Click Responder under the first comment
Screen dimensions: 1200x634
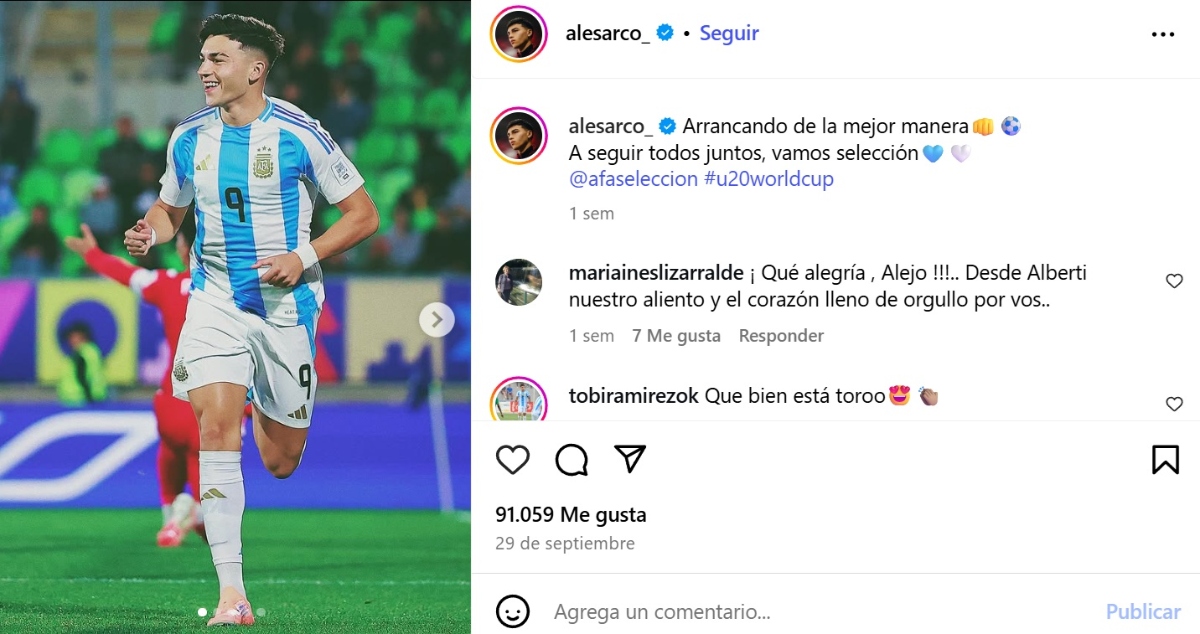[x=781, y=336]
